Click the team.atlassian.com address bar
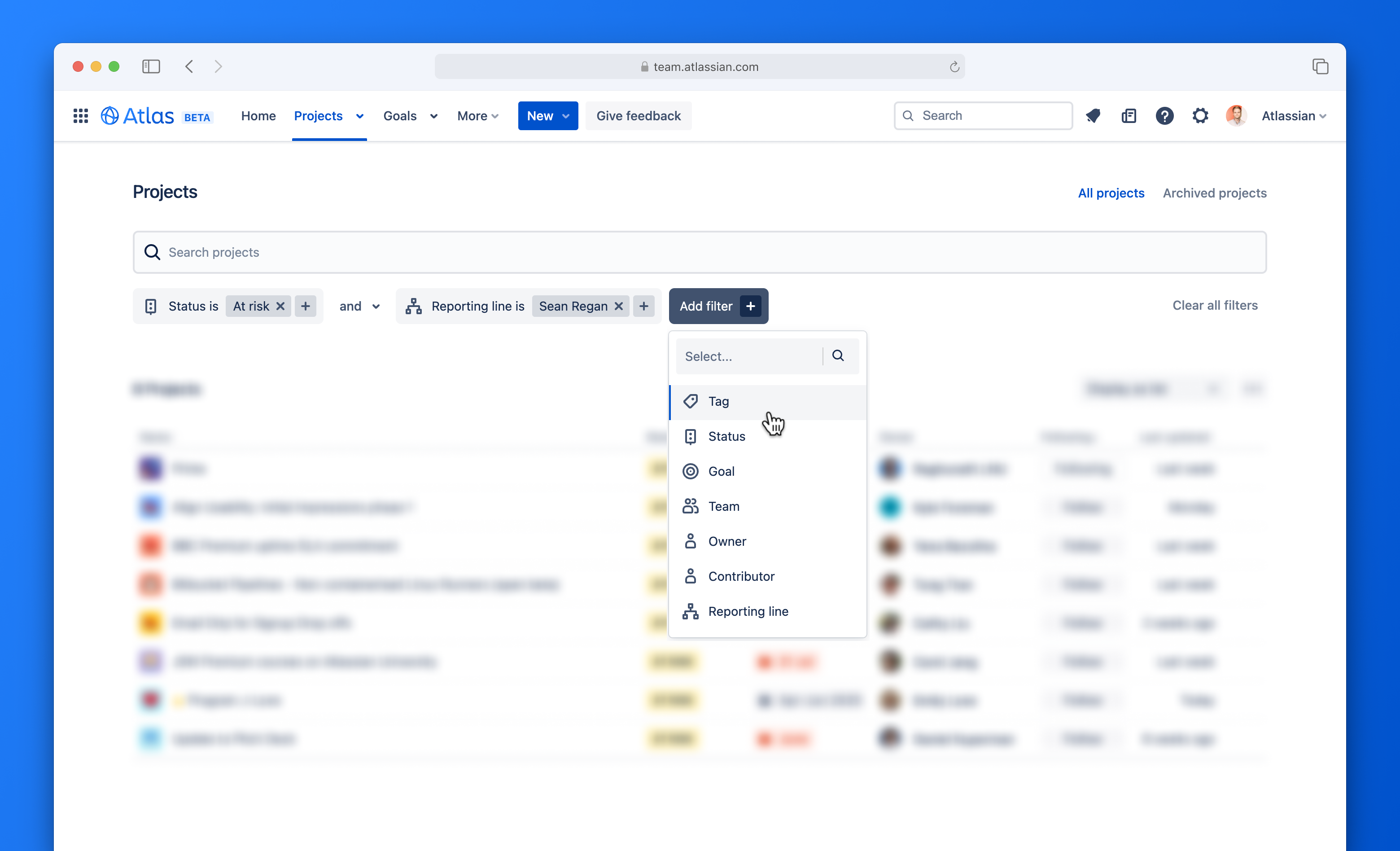 click(700, 66)
